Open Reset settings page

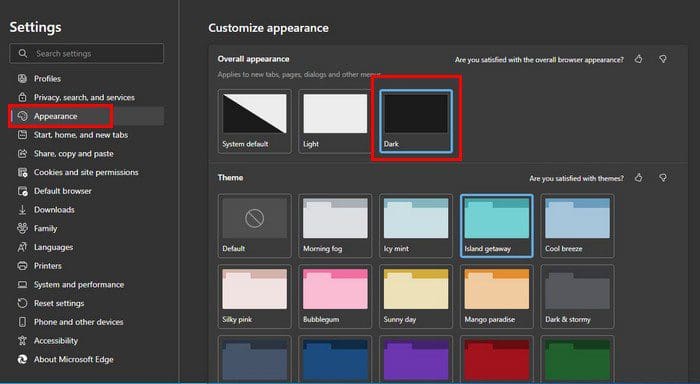click(x=87, y=303)
